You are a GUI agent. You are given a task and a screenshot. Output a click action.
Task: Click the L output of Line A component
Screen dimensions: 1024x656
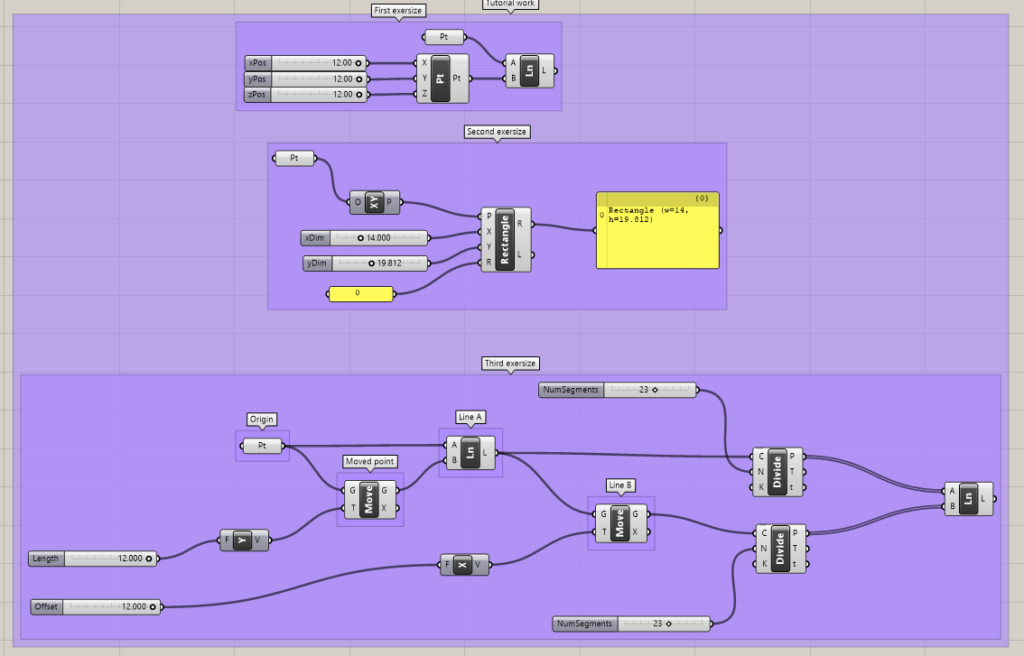pyautogui.click(x=485, y=452)
